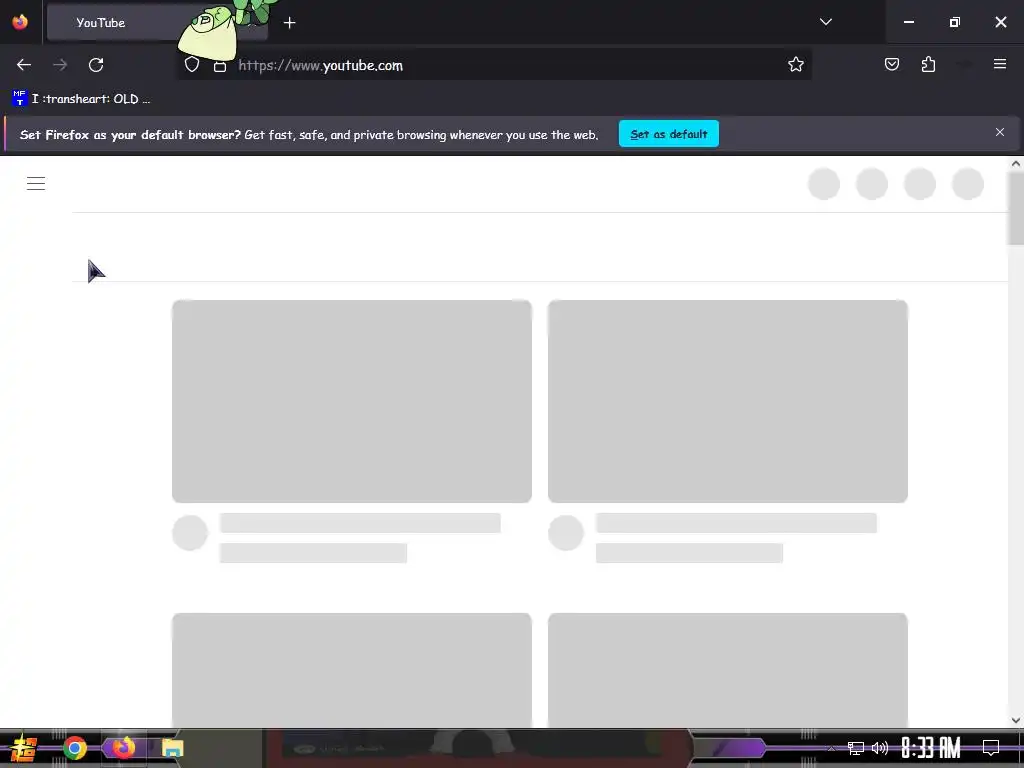Minimize the Firefox window
Viewport: 1024px width, 768px height.
tap(908, 22)
